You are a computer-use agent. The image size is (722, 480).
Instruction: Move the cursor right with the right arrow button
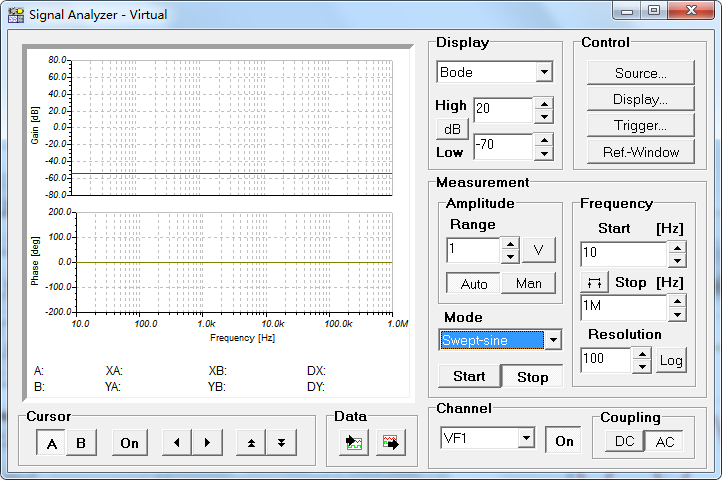[x=207, y=443]
